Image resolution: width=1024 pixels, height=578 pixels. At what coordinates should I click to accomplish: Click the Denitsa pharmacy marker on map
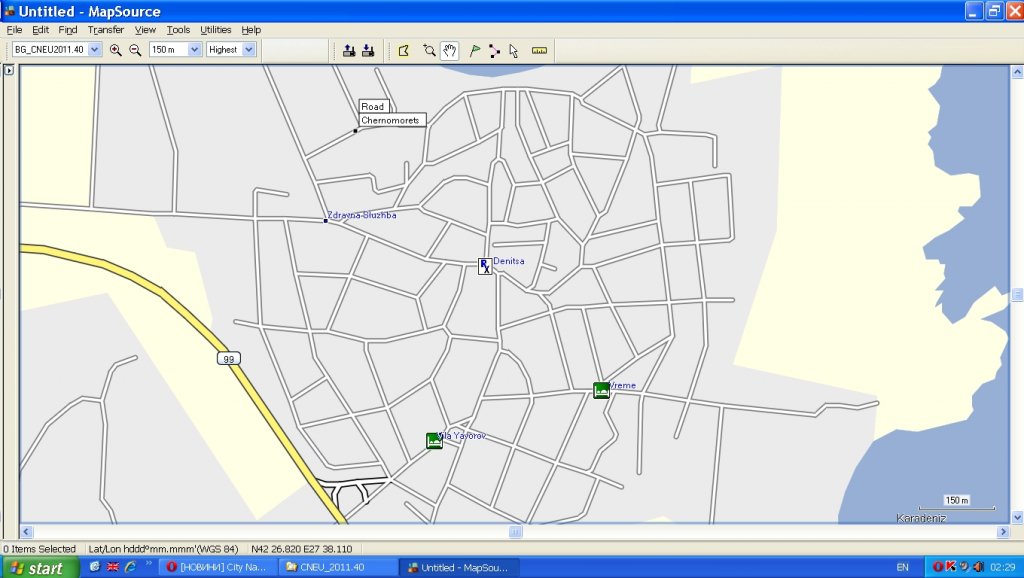tap(485, 266)
